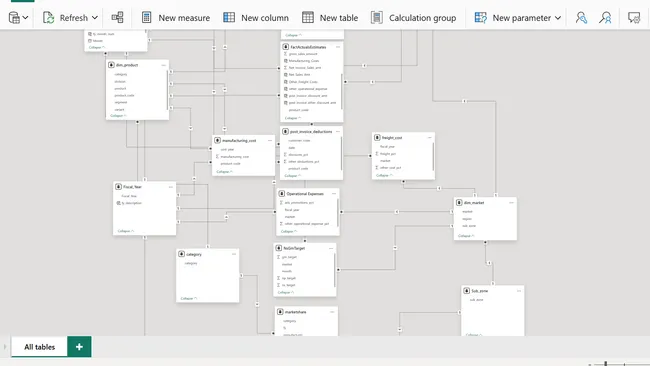Collapse the category table

[x=189, y=298]
